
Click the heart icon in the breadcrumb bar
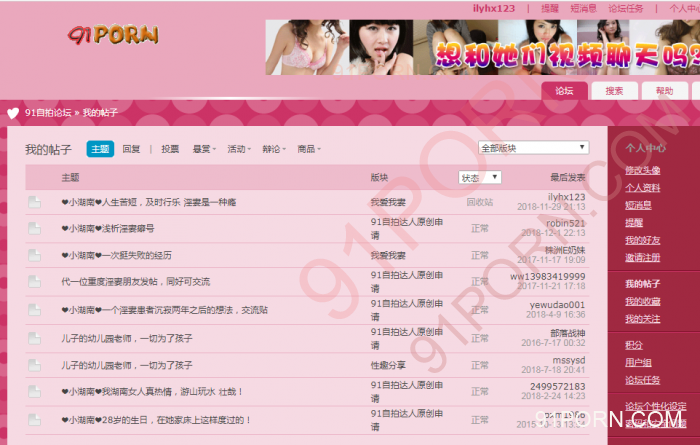tap(12, 113)
